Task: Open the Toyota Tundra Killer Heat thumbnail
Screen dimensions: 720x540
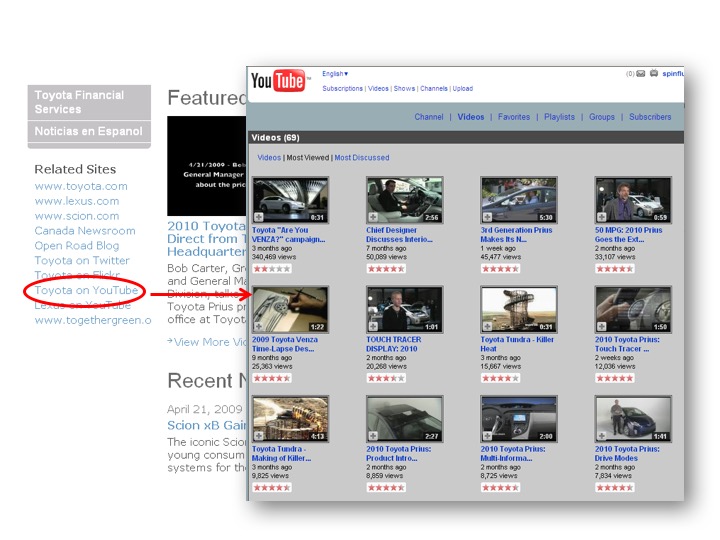Action: [517, 310]
